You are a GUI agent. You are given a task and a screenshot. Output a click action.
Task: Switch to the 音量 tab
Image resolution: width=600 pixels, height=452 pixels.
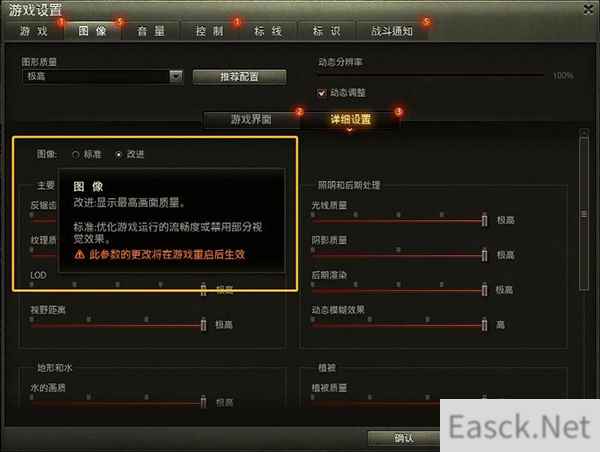[151, 31]
